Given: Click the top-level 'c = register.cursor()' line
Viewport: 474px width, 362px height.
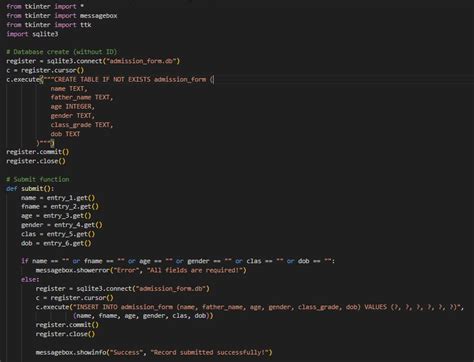Looking at the screenshot, I should click(45, 70).
